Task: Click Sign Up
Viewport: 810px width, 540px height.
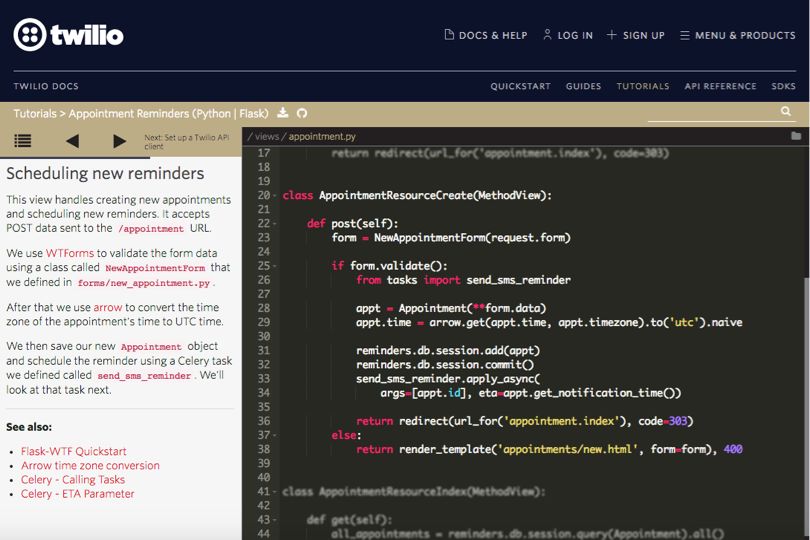Action: tap(635, 35)
